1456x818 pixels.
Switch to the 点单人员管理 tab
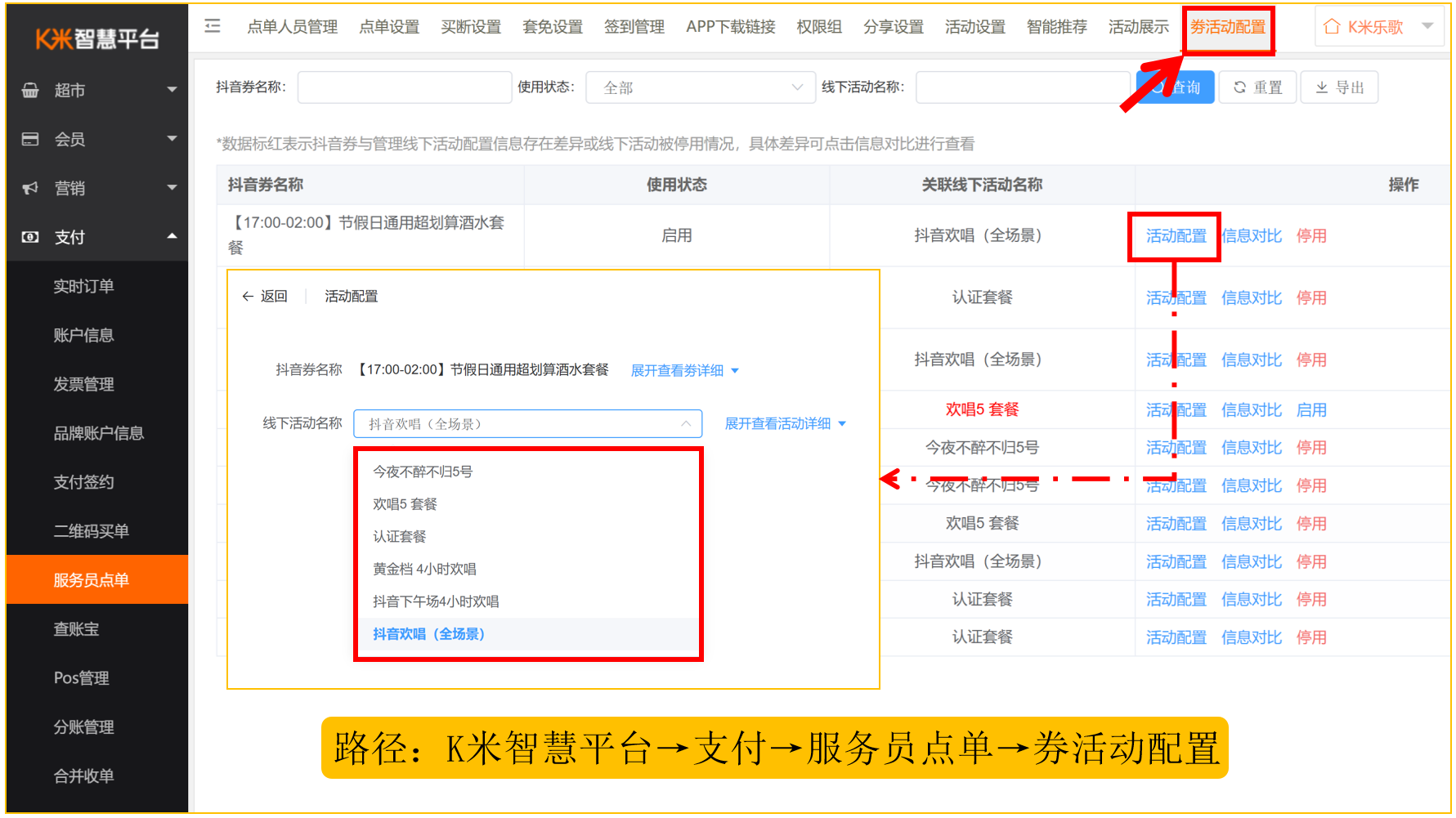pos(292,27)
